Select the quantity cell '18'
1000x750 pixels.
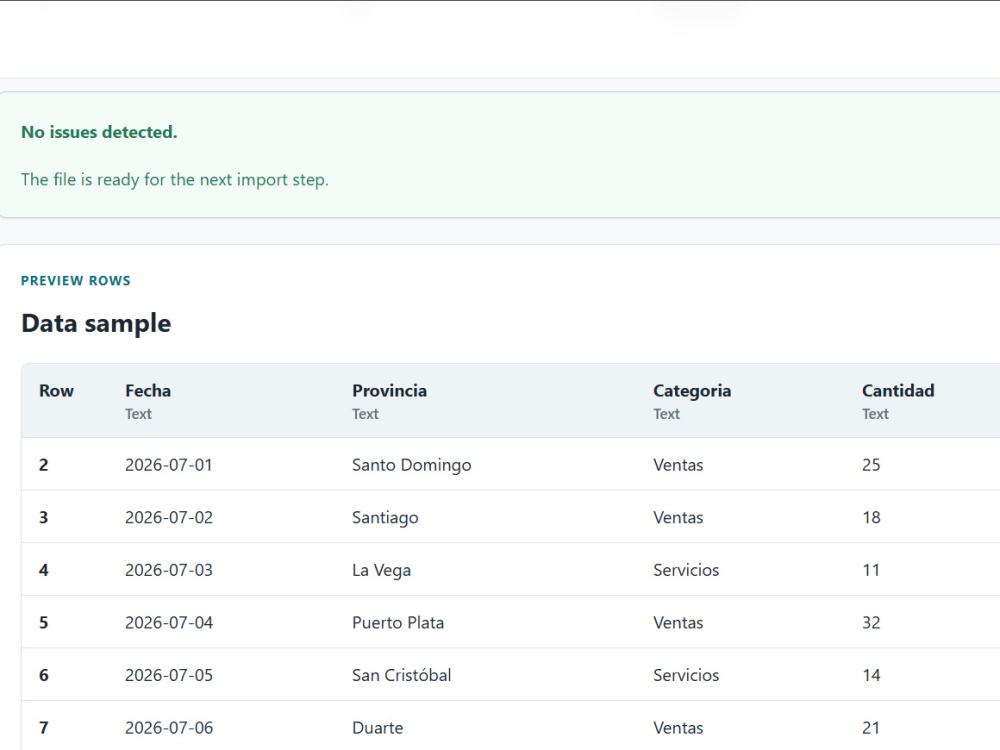871,517
